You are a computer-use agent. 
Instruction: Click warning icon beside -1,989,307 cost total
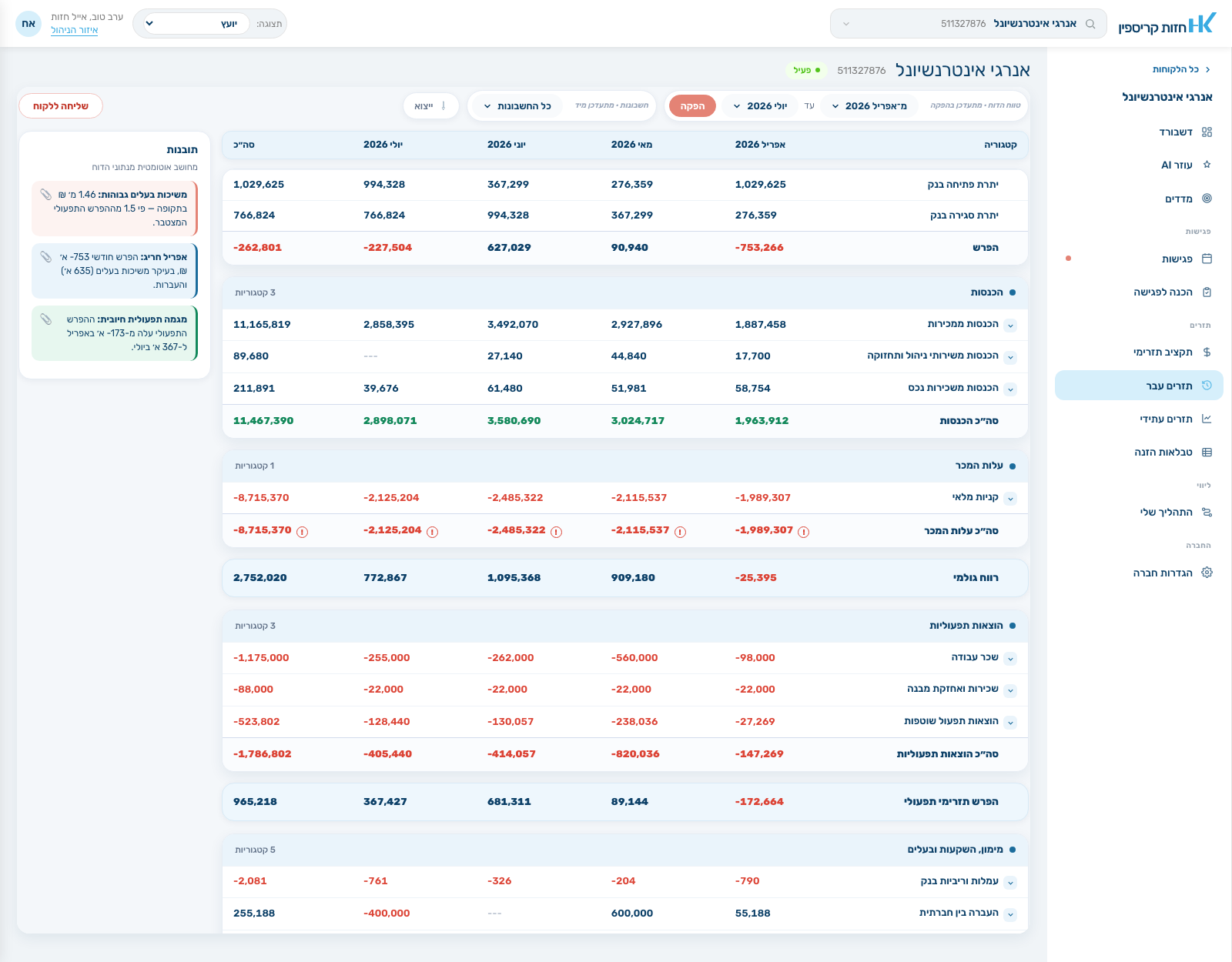pos(803,532)
